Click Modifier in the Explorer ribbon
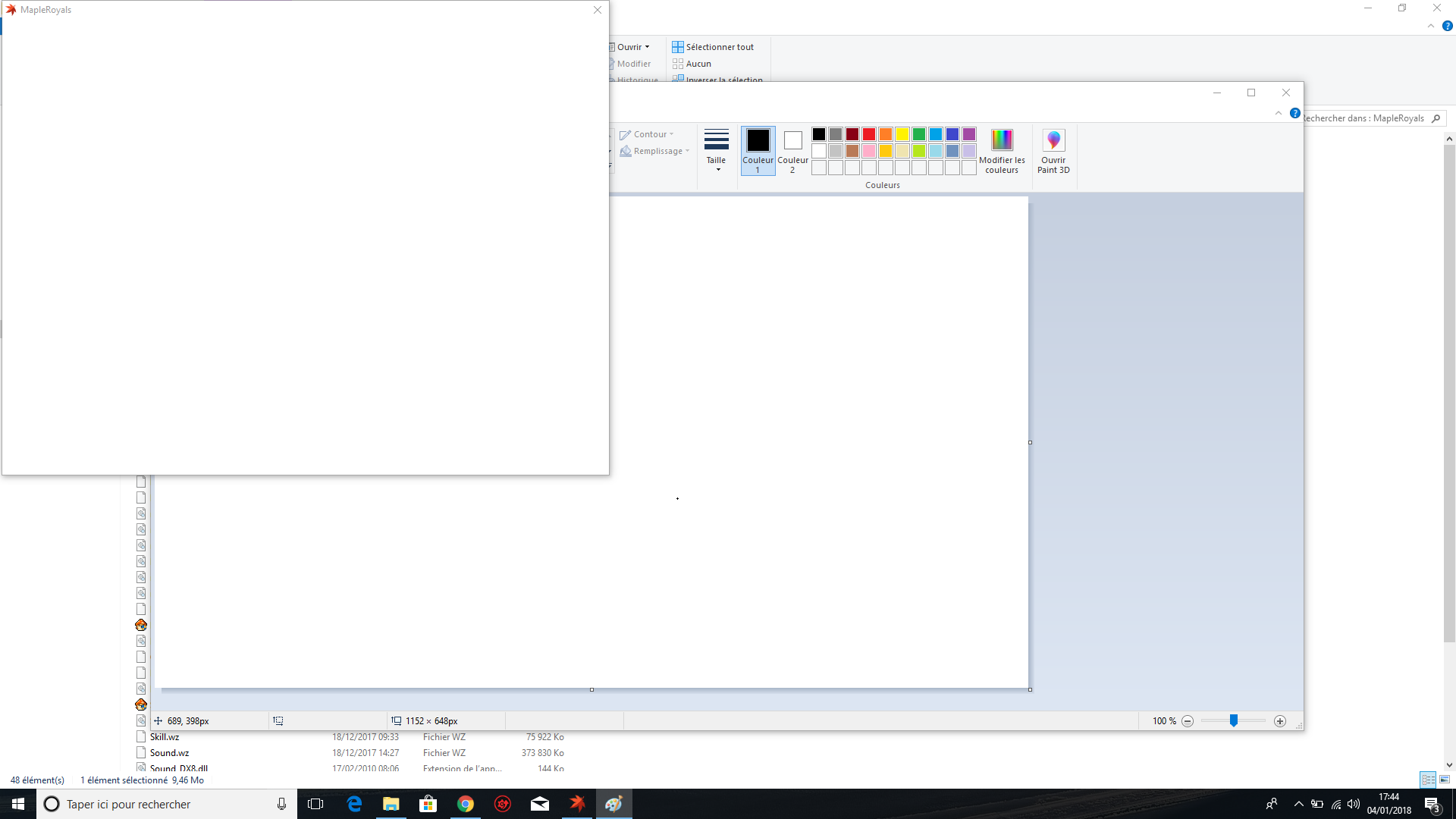The image size is (1456, 819). tap(630, 64)
